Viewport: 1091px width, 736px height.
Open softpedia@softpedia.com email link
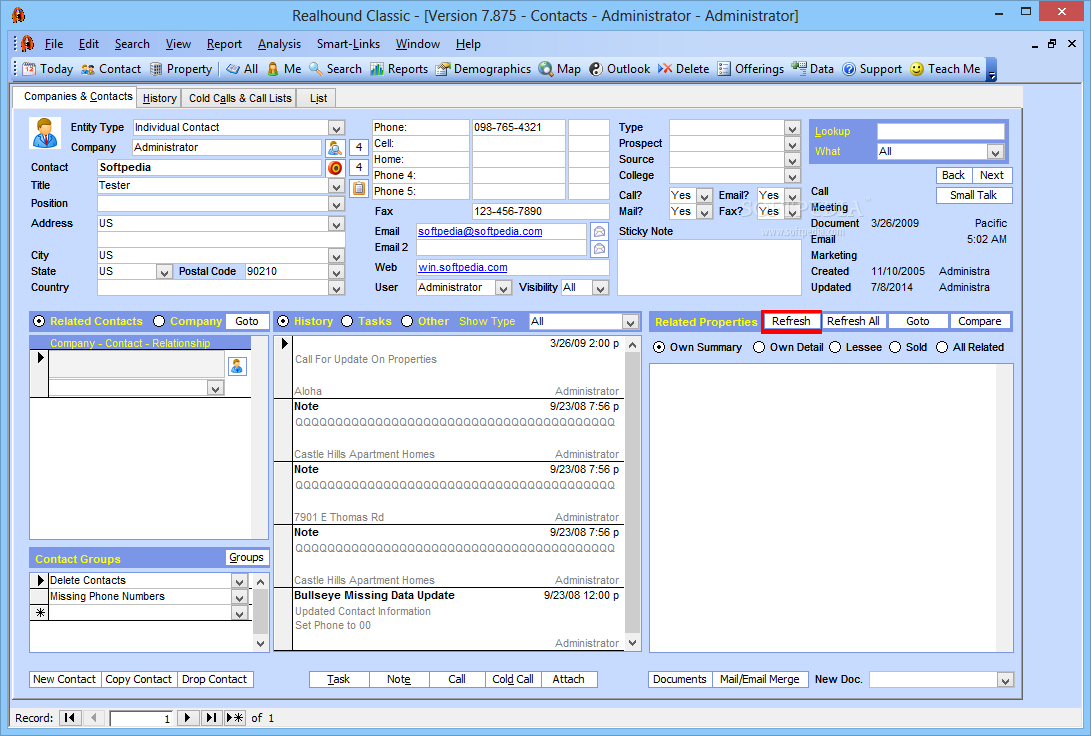pos(480,232)
